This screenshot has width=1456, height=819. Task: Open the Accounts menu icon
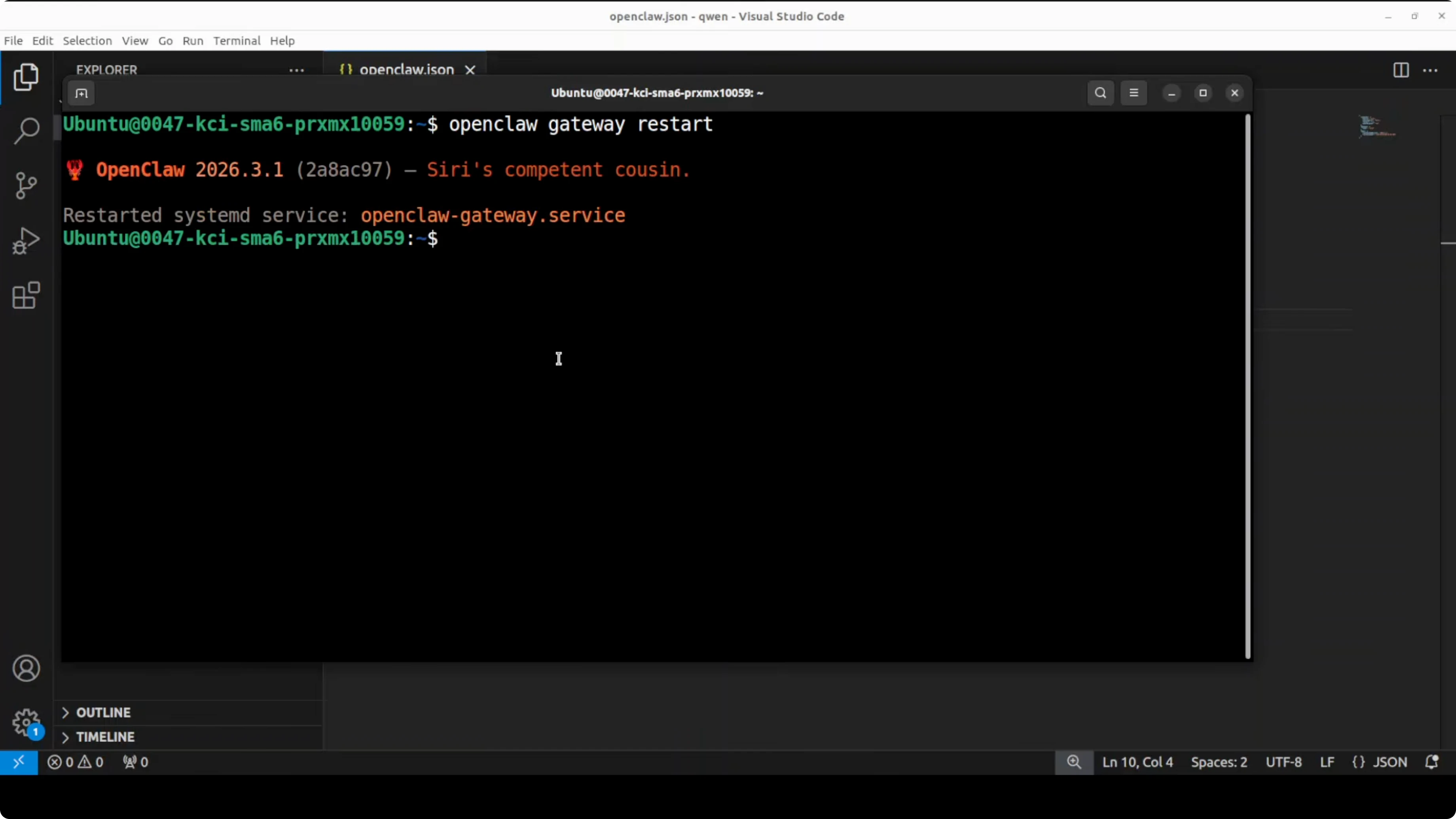point(26,669)
